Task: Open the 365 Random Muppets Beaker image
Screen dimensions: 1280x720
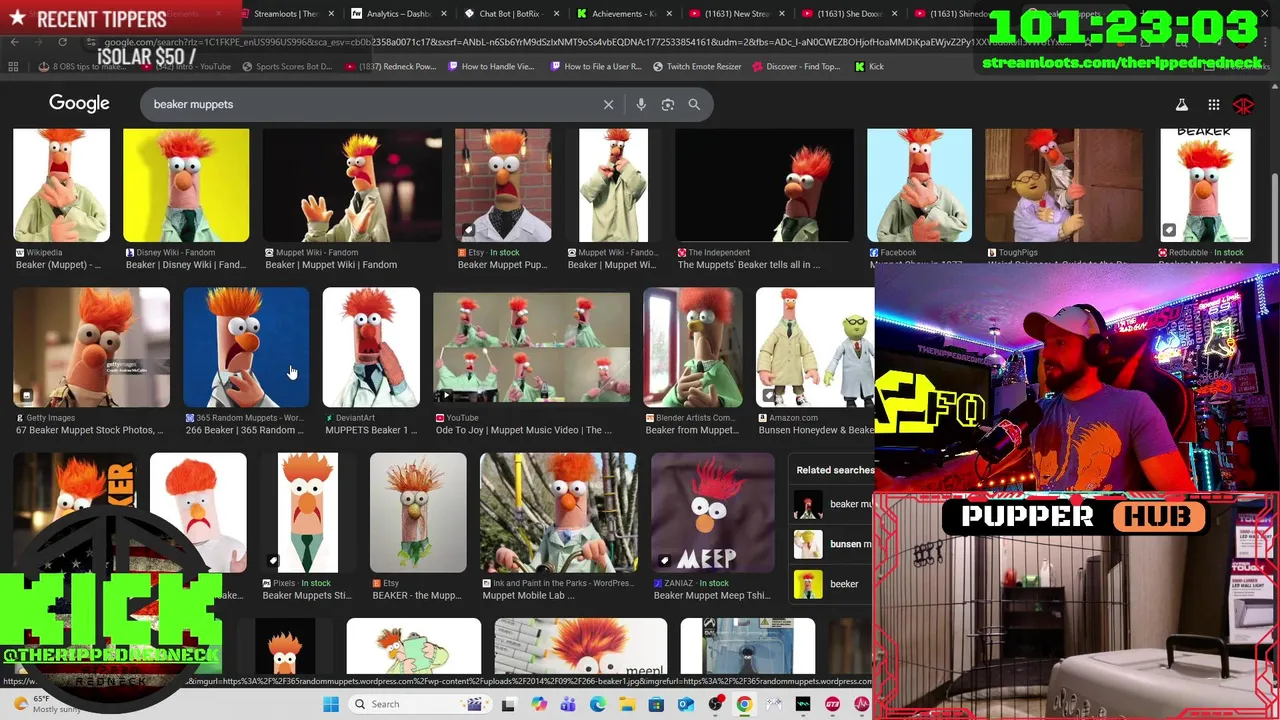Action: (246, 347)
